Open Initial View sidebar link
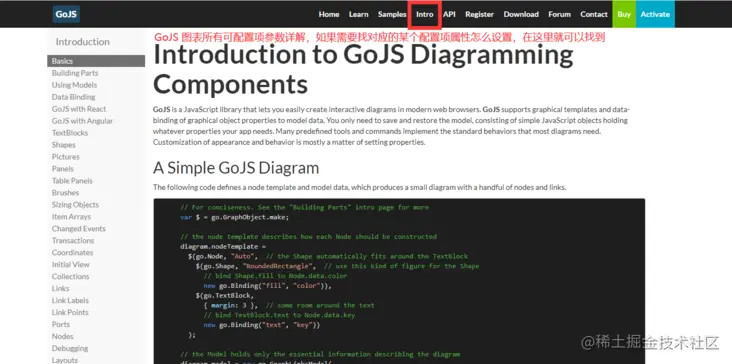 [70, 265]
